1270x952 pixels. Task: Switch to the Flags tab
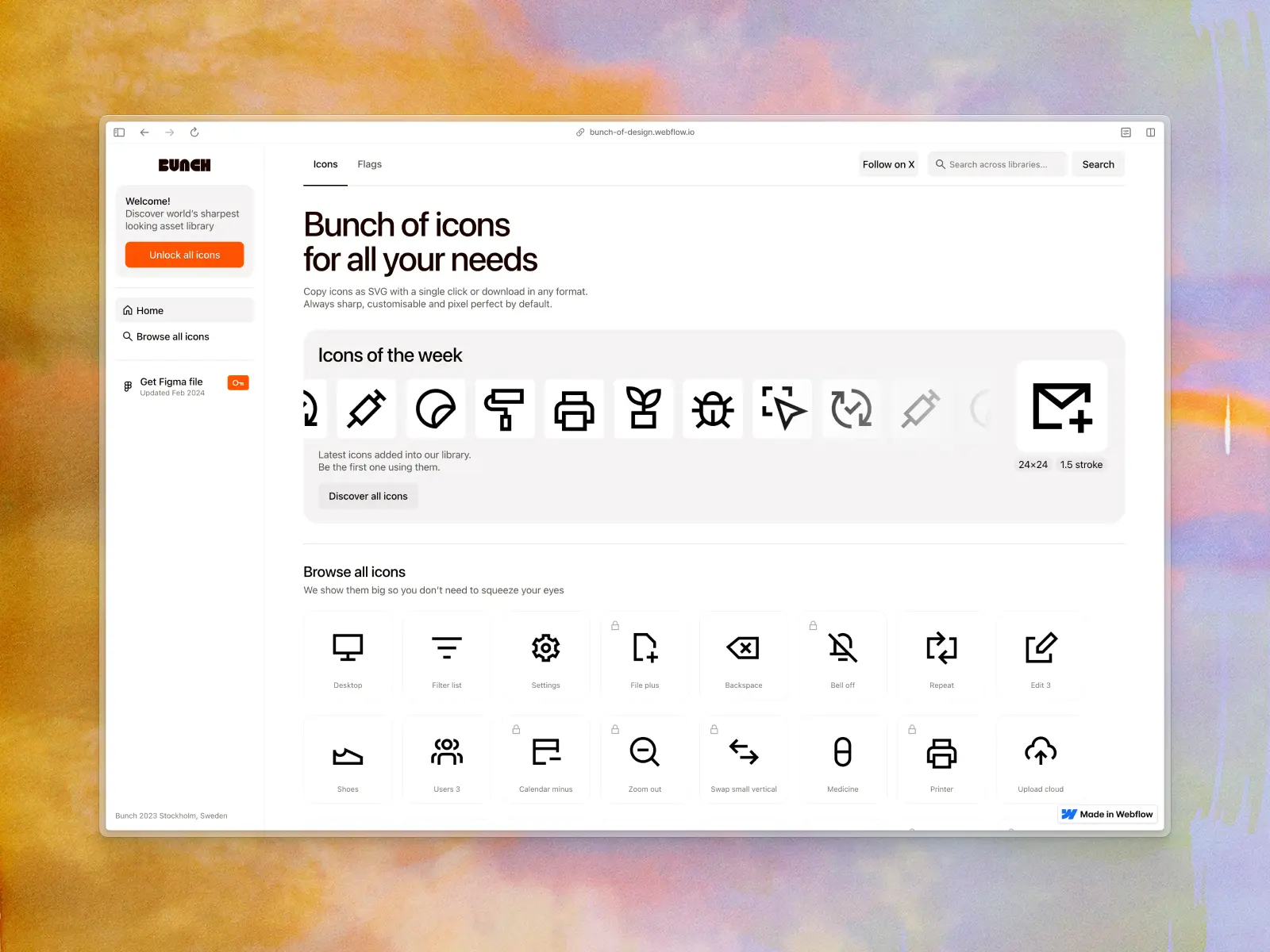click(x=369, y=164)
